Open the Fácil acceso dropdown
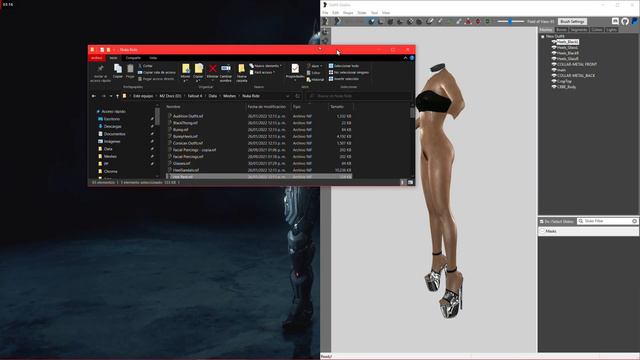640x360 pixels. (262, 72)
